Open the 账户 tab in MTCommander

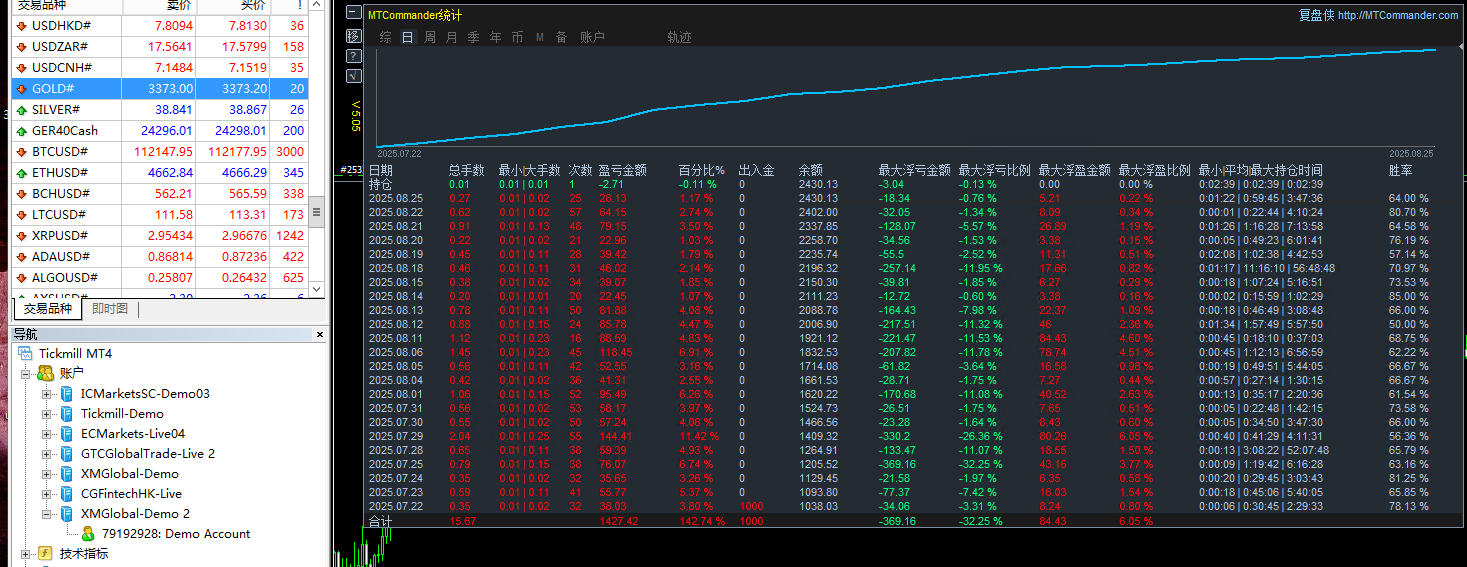pos(592,37)
